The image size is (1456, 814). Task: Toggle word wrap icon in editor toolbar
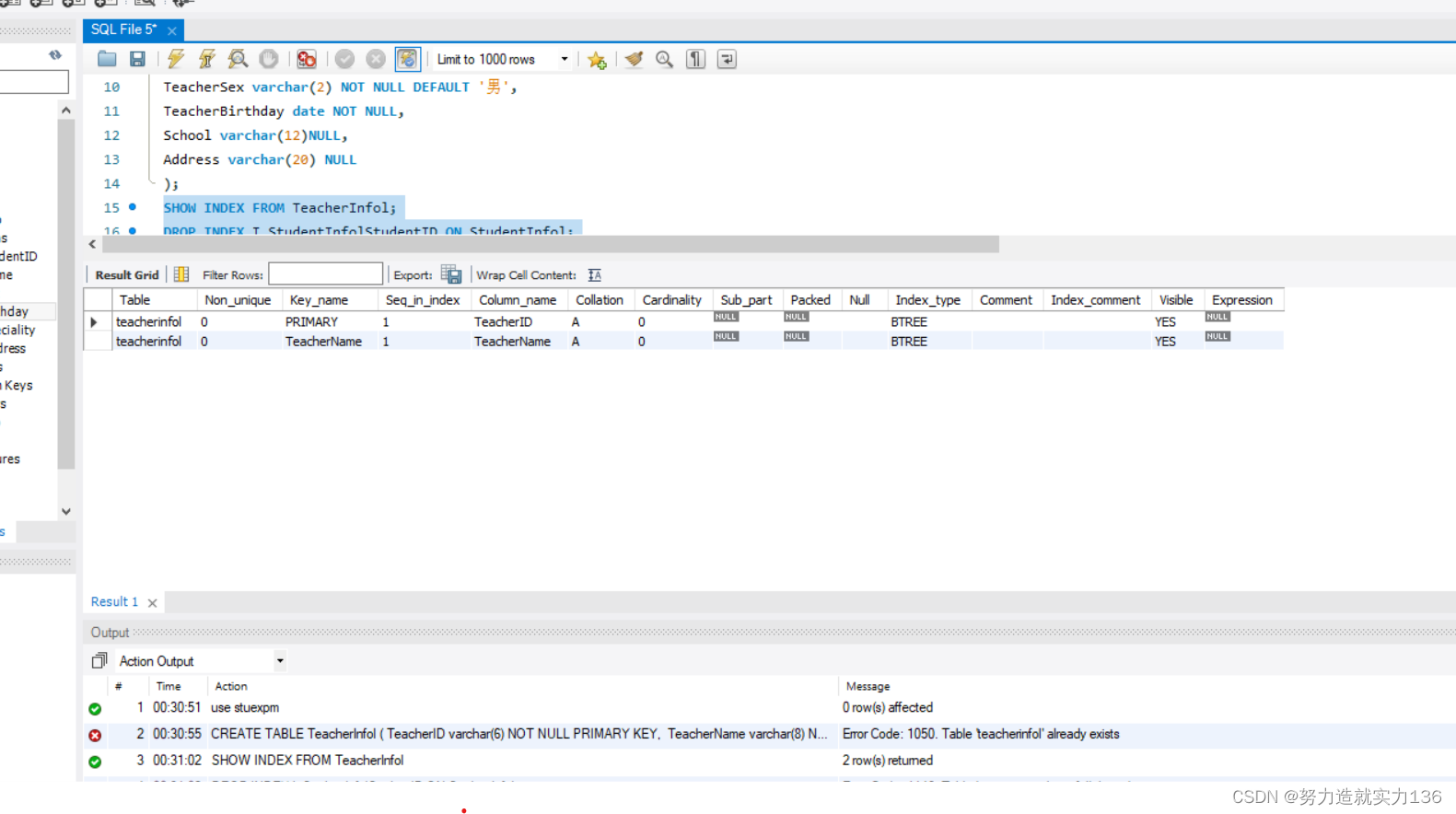727,59
